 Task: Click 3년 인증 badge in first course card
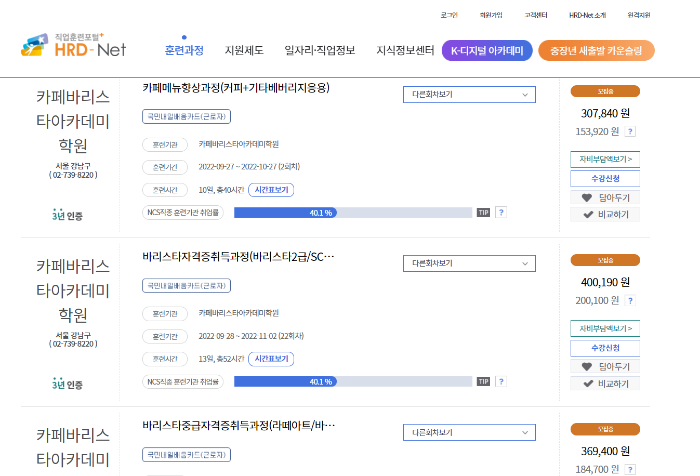pos(67,215)
